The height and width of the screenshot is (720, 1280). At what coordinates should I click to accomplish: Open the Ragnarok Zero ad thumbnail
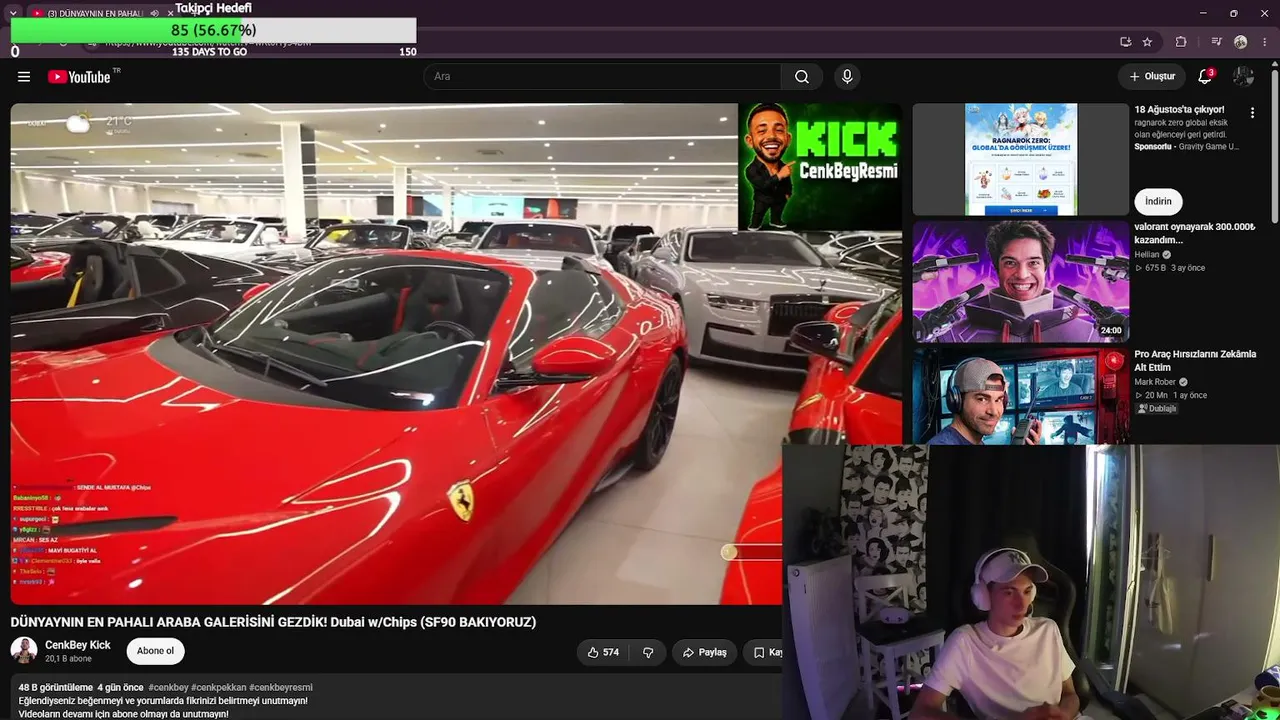coord(1020,160)
